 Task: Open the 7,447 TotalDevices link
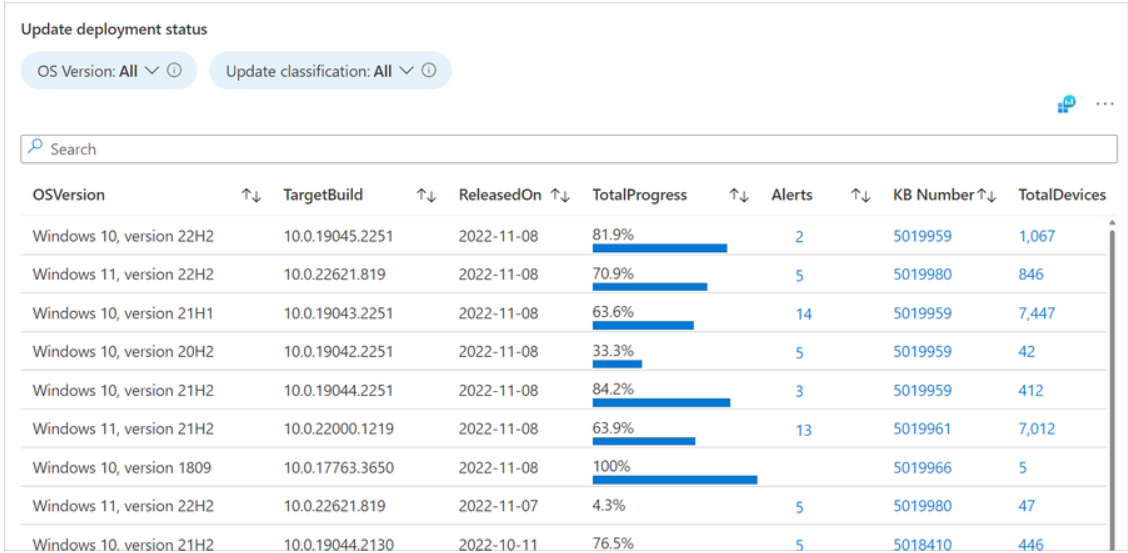coord(1037,313)
